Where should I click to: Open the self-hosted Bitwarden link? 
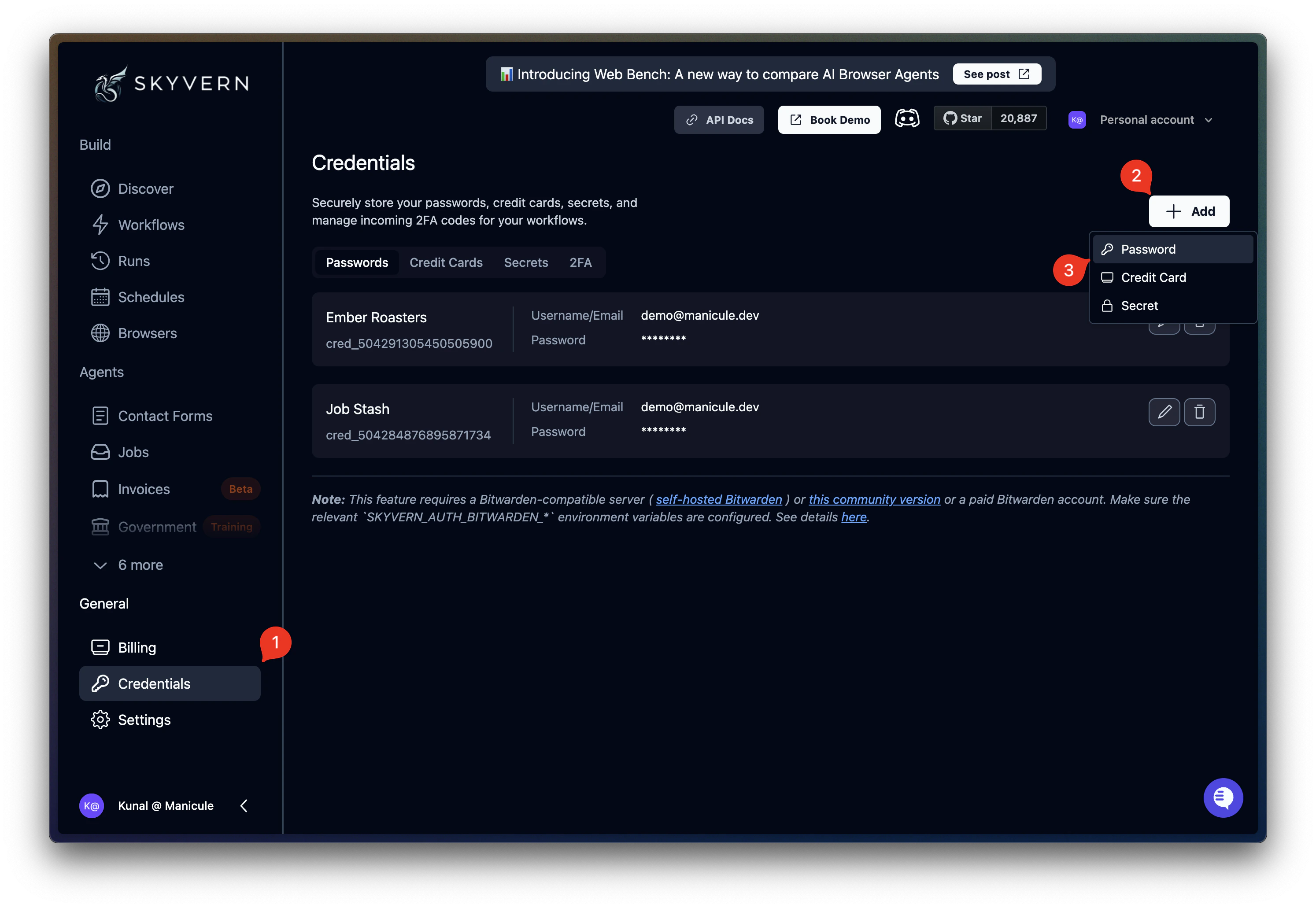pos(719,499)
